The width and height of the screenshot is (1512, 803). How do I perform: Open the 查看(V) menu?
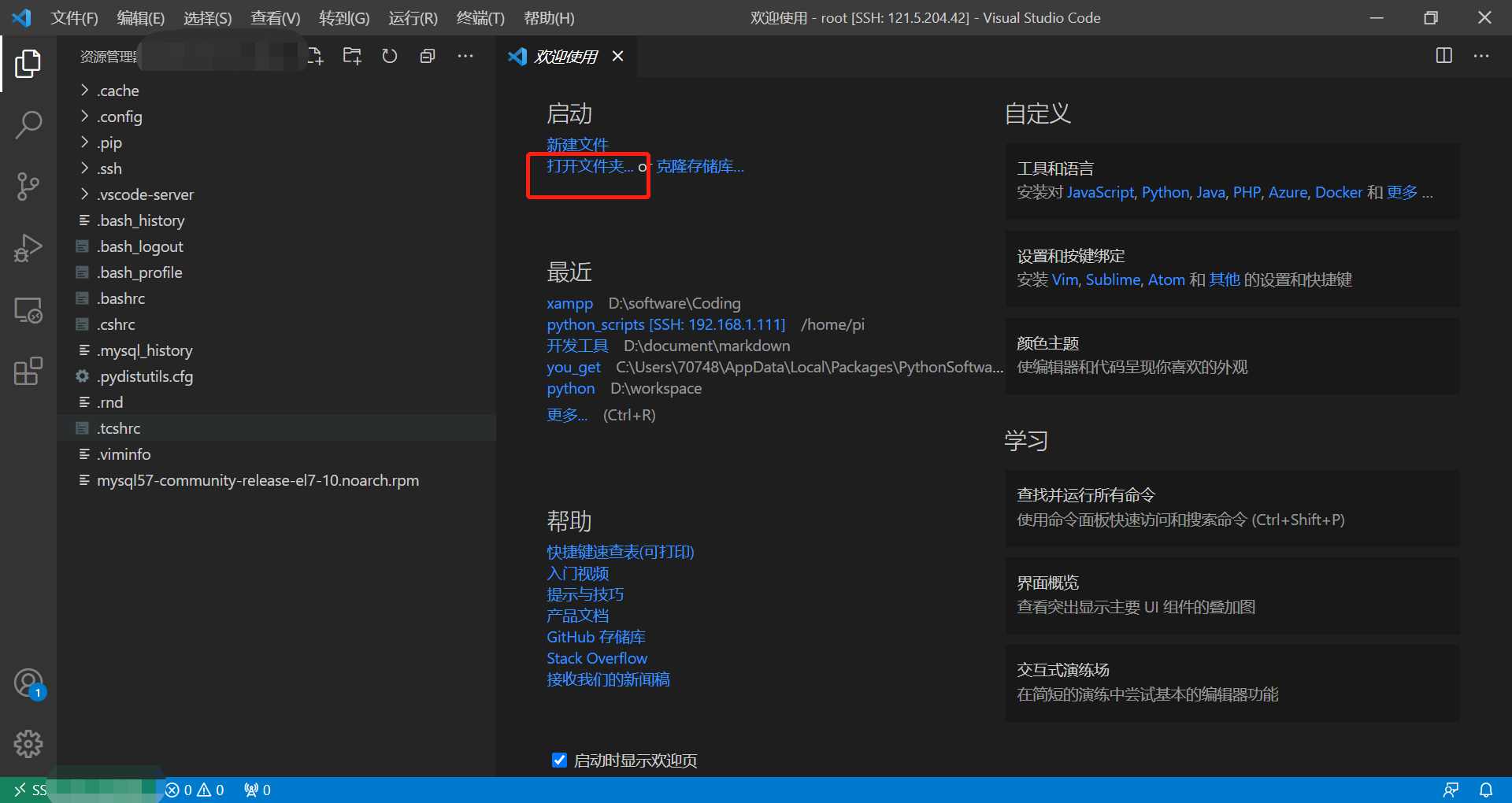coord(276,17)
